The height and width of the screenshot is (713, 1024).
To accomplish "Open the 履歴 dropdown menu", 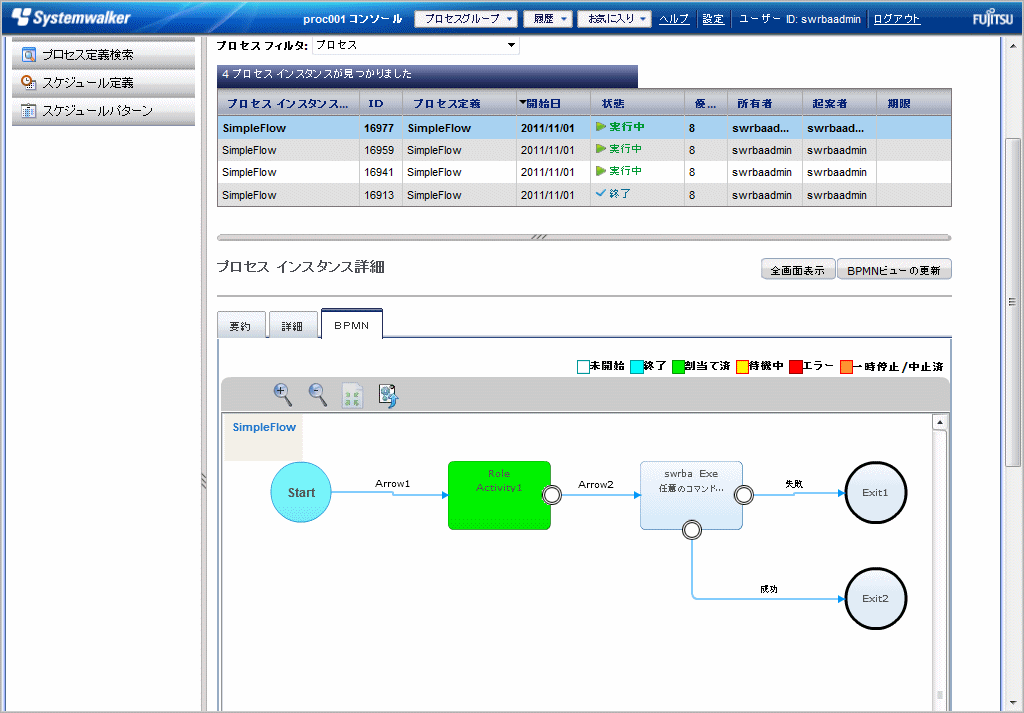I will coord(548,19).
